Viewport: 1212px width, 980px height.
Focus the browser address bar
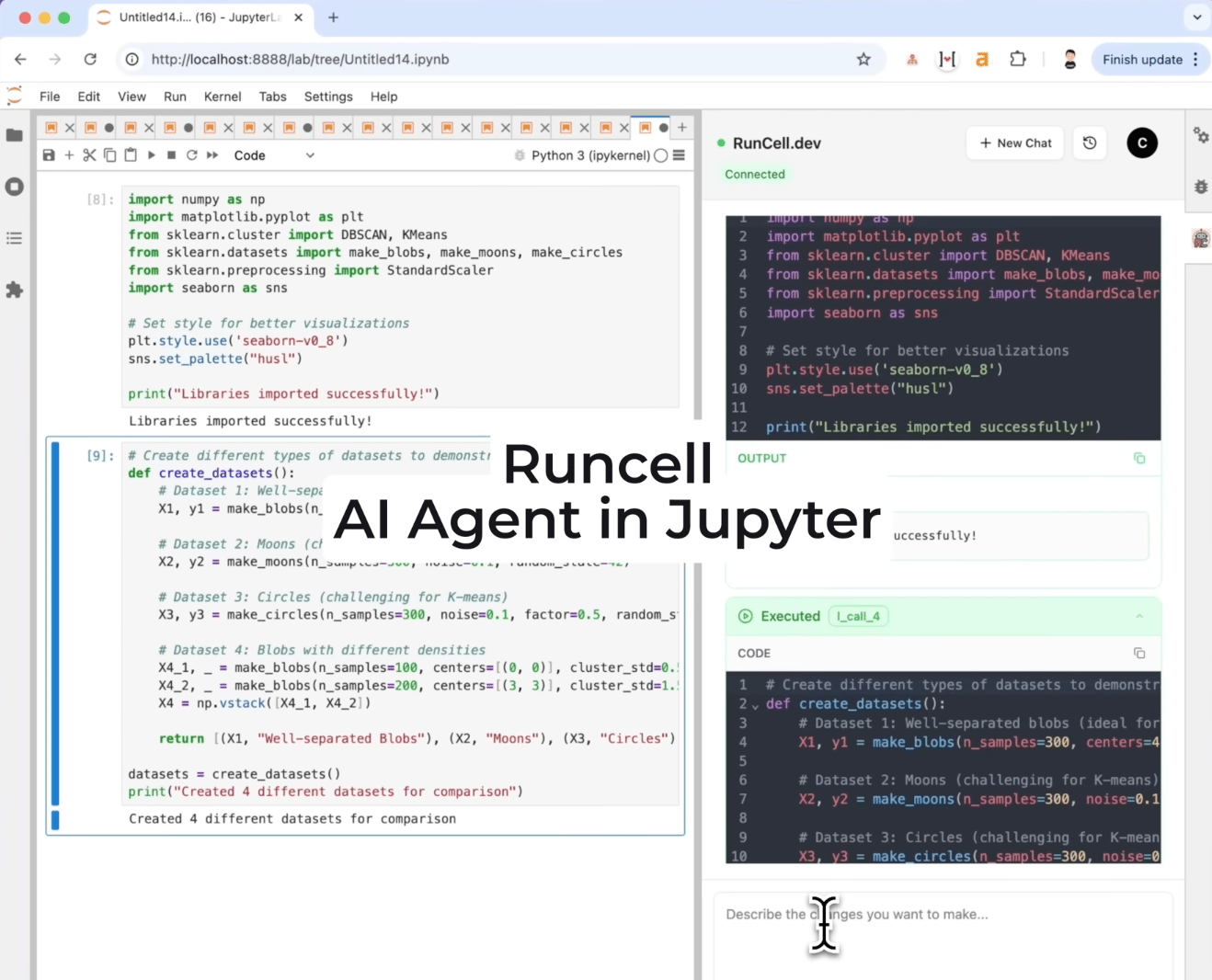click(497, 59)
